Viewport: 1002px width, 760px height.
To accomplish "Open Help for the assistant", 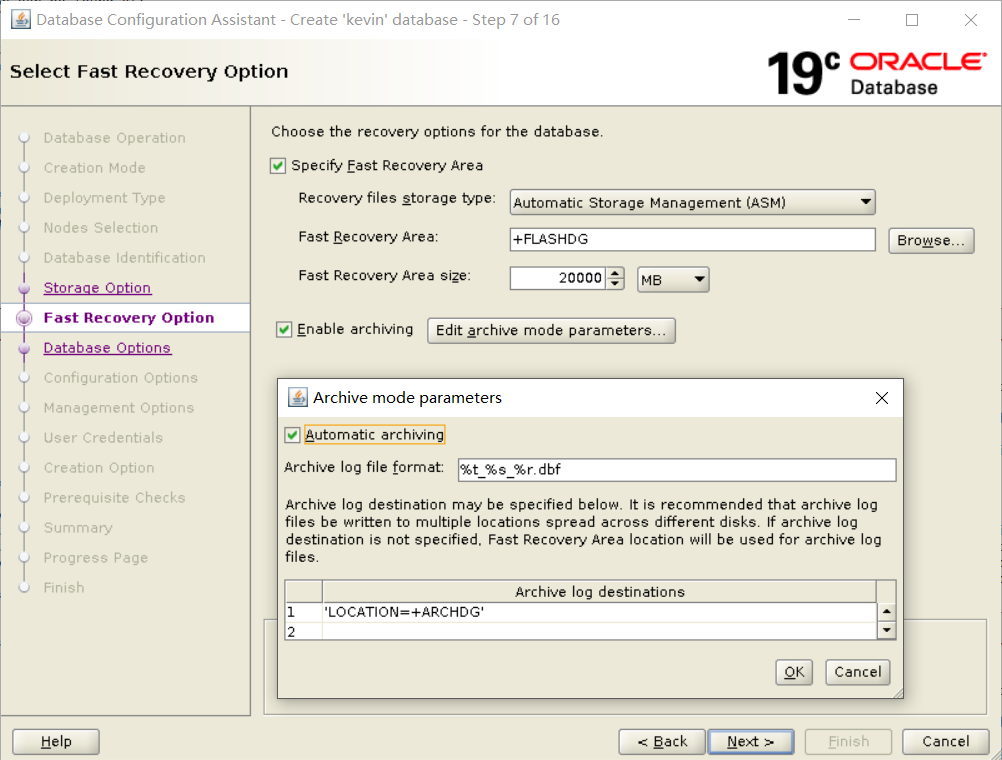I will tap(56, 741).
